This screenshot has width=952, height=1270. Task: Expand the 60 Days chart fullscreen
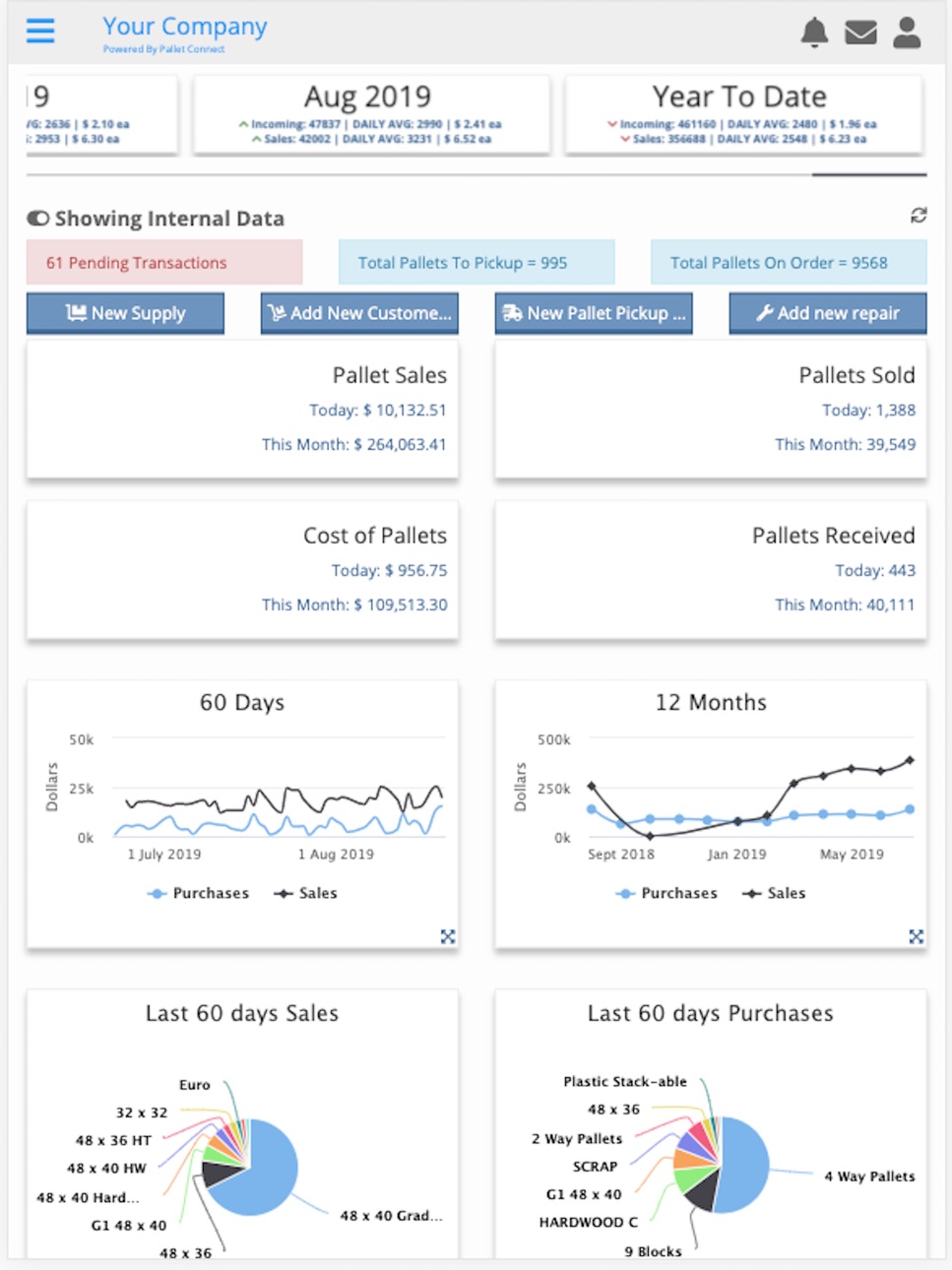click(448, 936)
